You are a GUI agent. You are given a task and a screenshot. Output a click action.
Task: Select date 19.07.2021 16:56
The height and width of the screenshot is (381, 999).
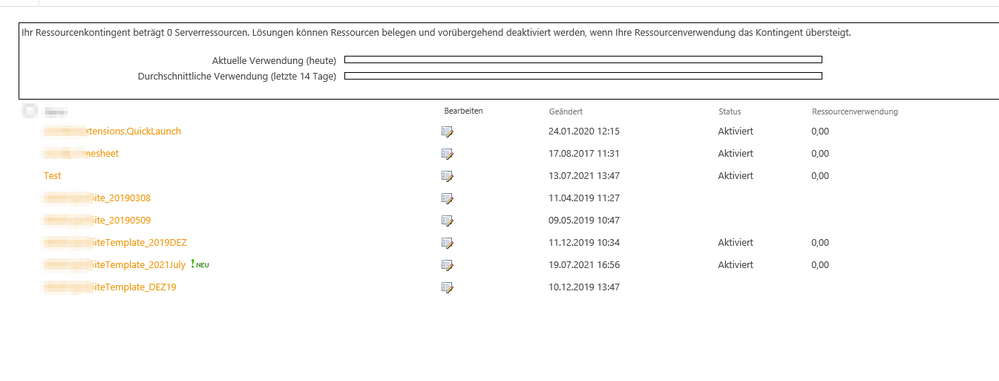(x=584, y=264)
